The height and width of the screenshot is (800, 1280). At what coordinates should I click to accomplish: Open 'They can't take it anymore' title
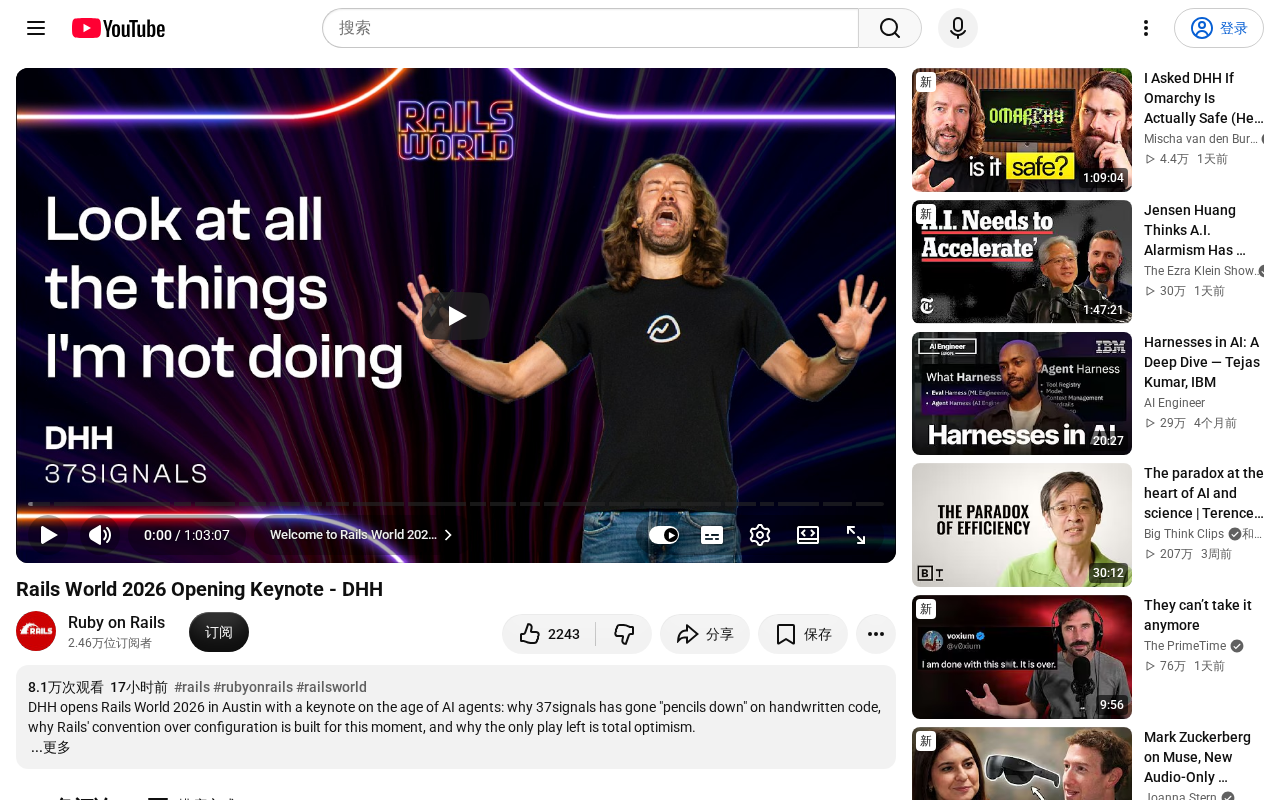click(1198, 615)
